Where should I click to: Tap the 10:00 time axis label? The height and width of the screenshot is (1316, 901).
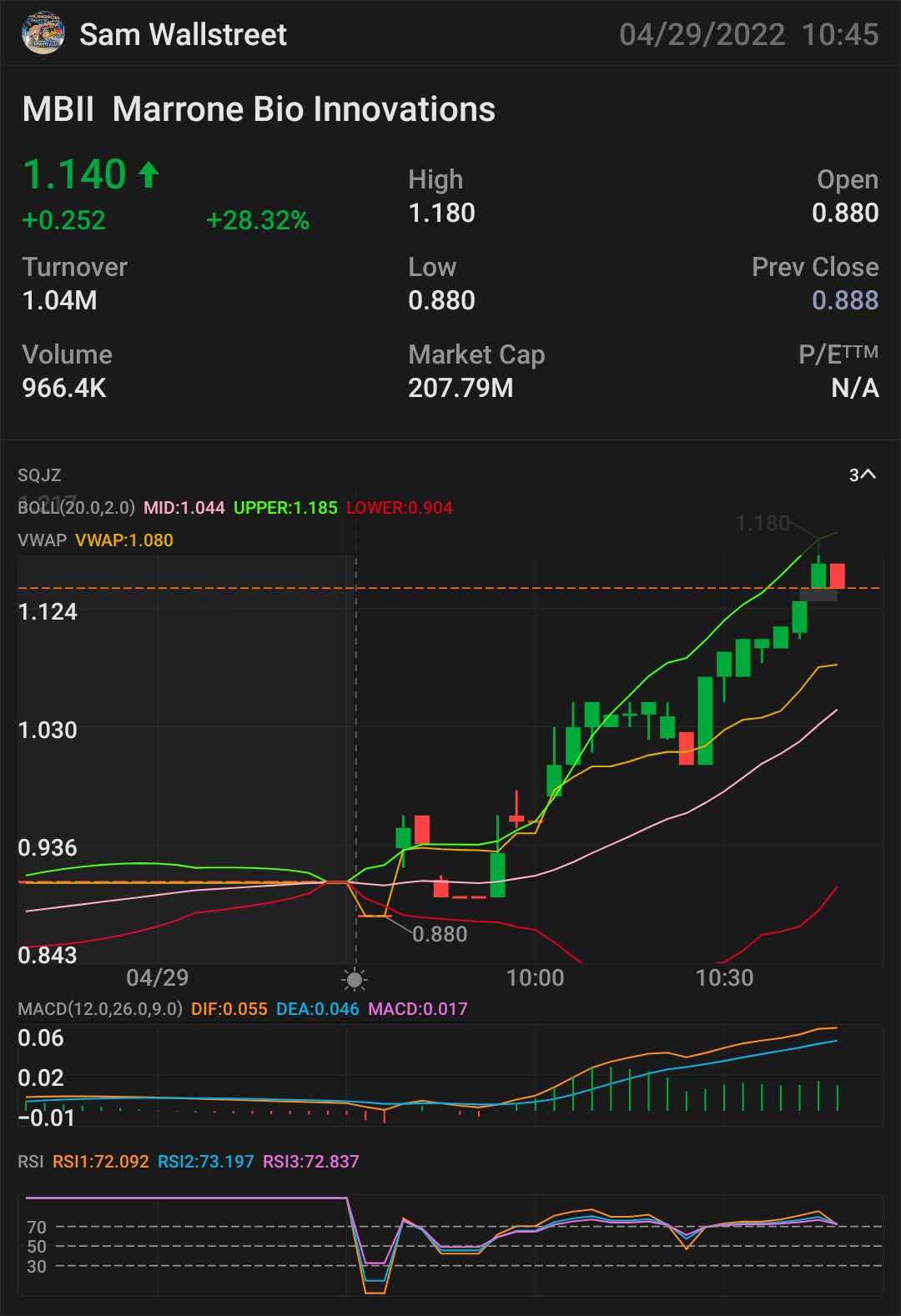click(x=536, y=977)
